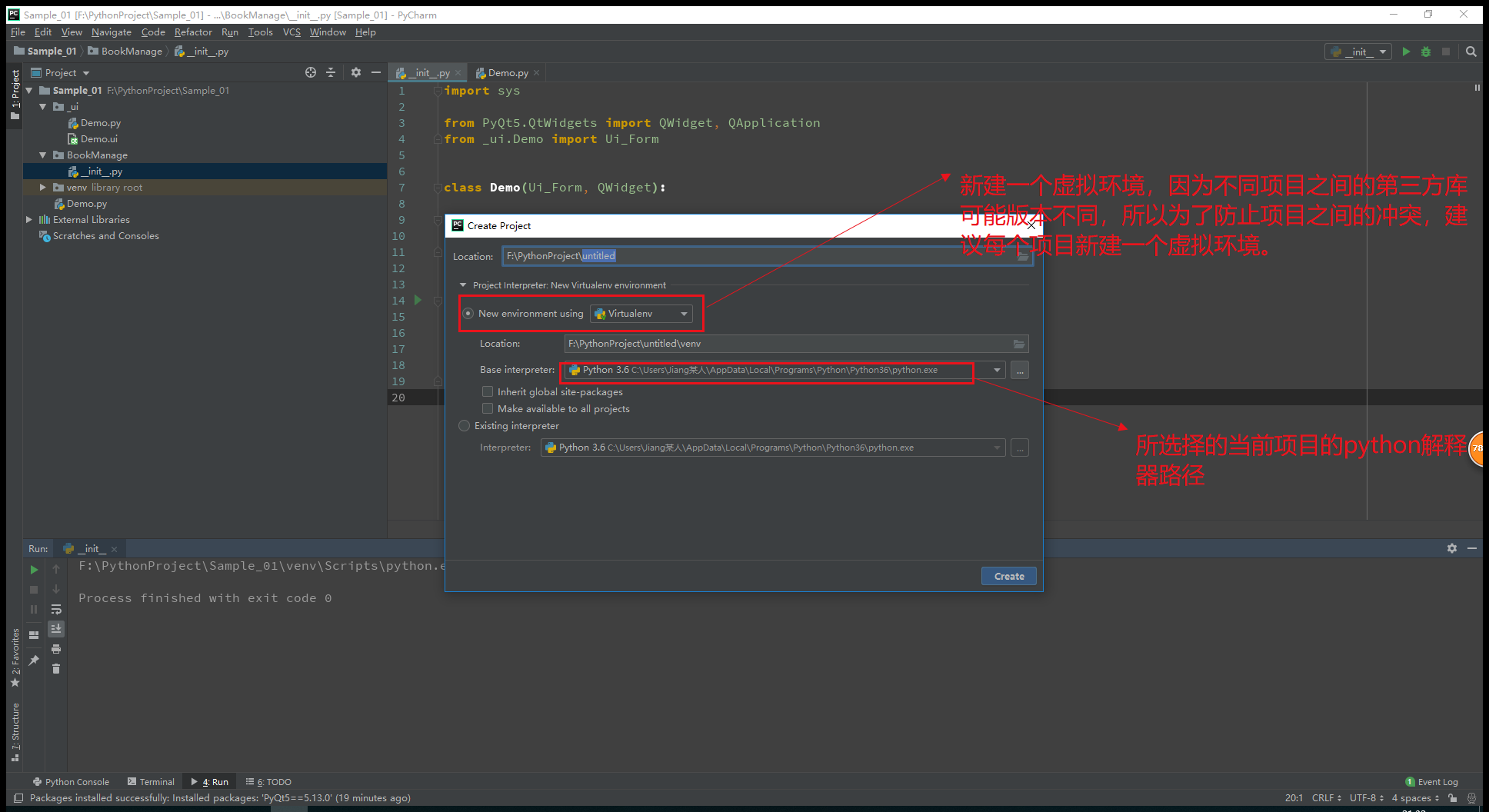Close the _init_.py editor tab
The image size is (1489, 812).
point(458,73)
